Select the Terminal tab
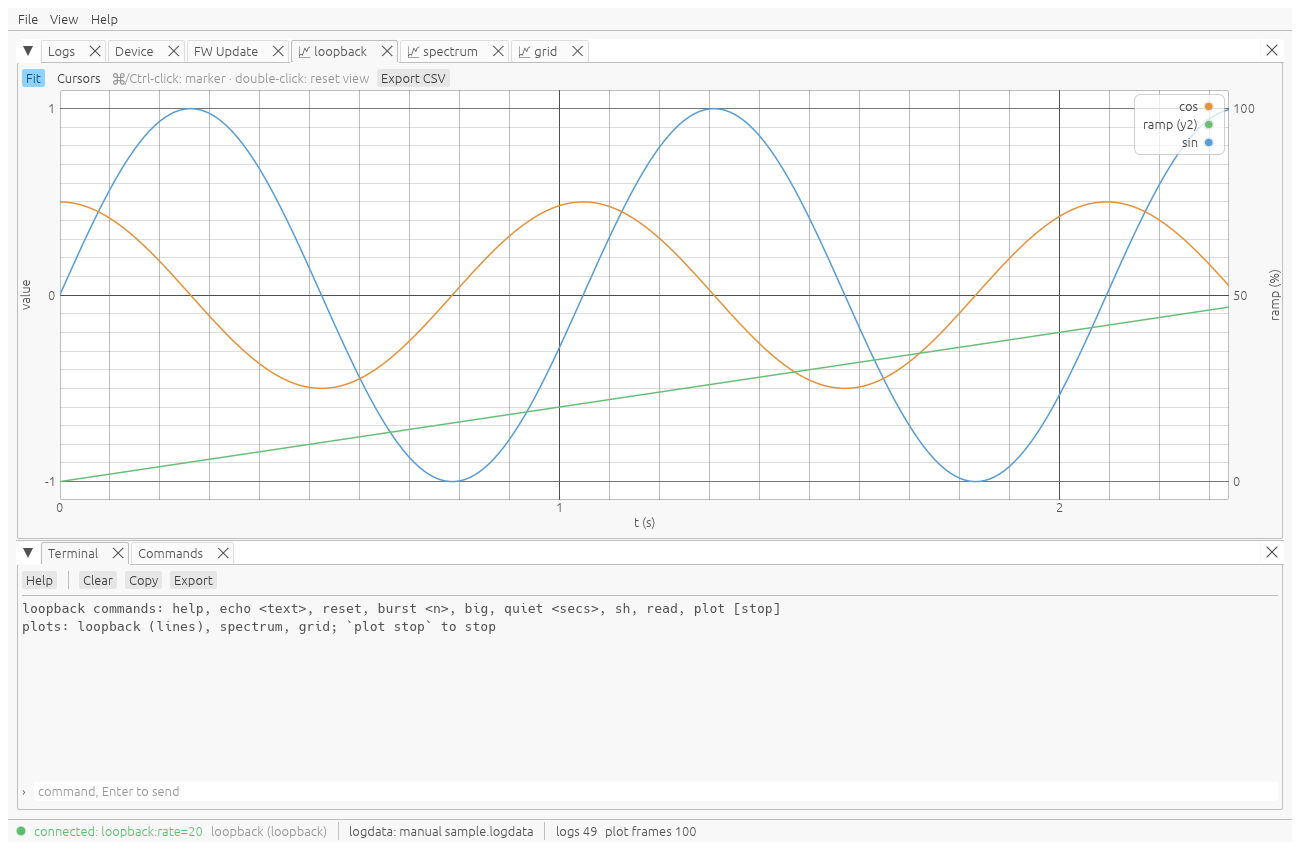Screen dimensions: 1300x850 (73, 553)
